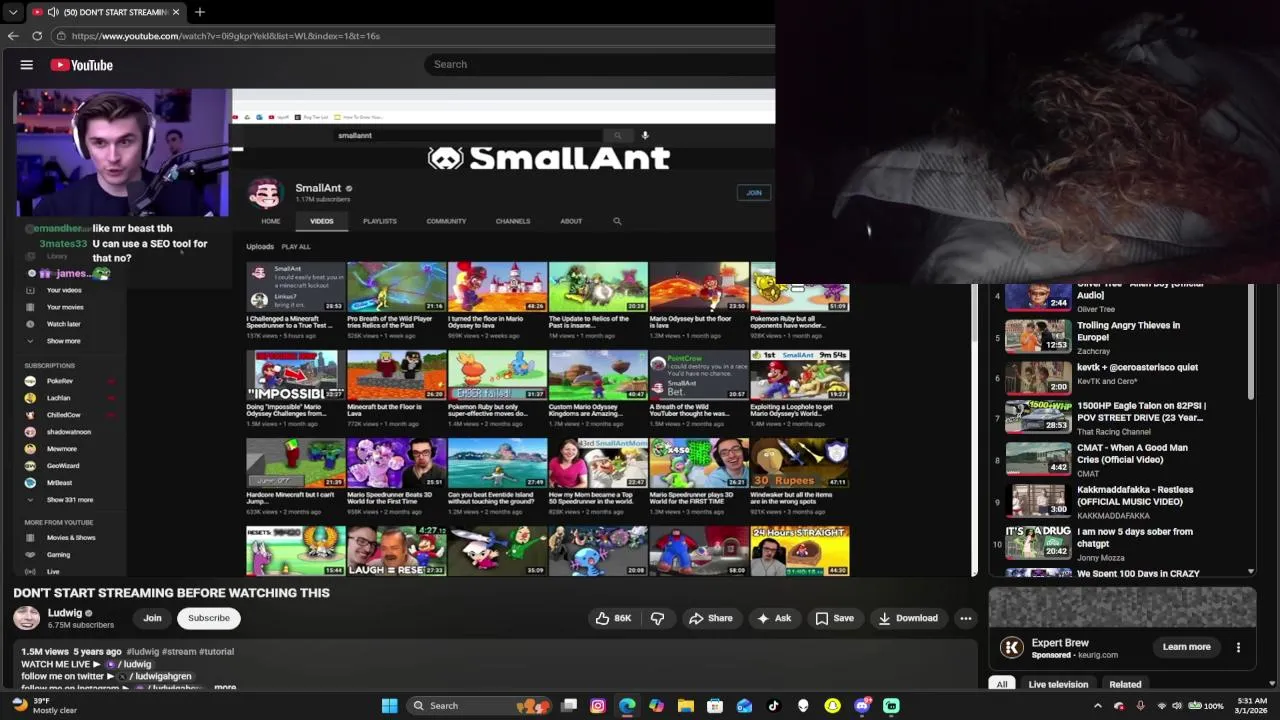Like the video with thumbs up 86K

[x=613, y=618]
